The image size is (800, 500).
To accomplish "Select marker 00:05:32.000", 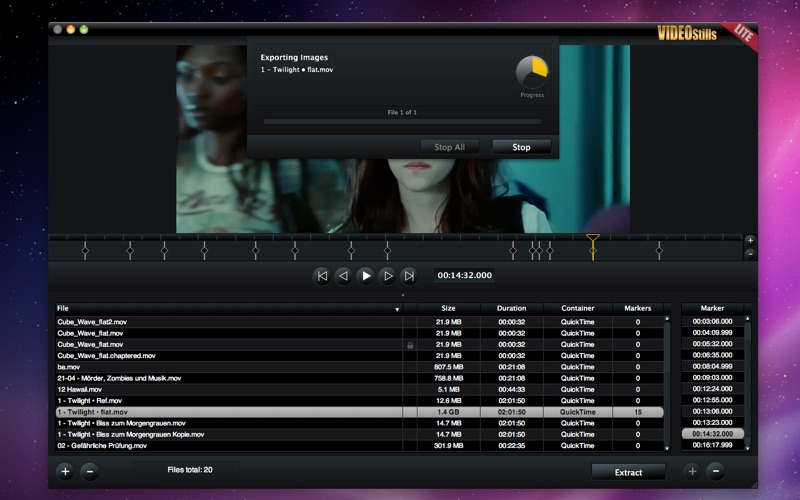I will [x=712, y=344].
